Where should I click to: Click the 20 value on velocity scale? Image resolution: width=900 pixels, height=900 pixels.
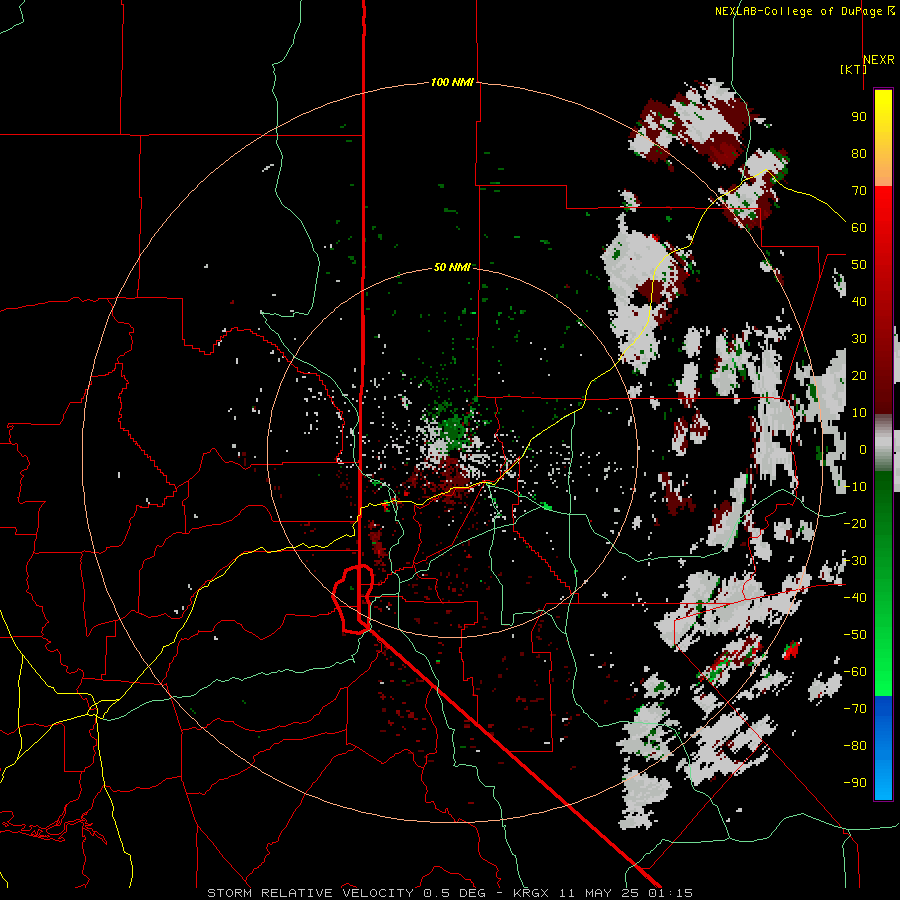[x=859, y=375]
